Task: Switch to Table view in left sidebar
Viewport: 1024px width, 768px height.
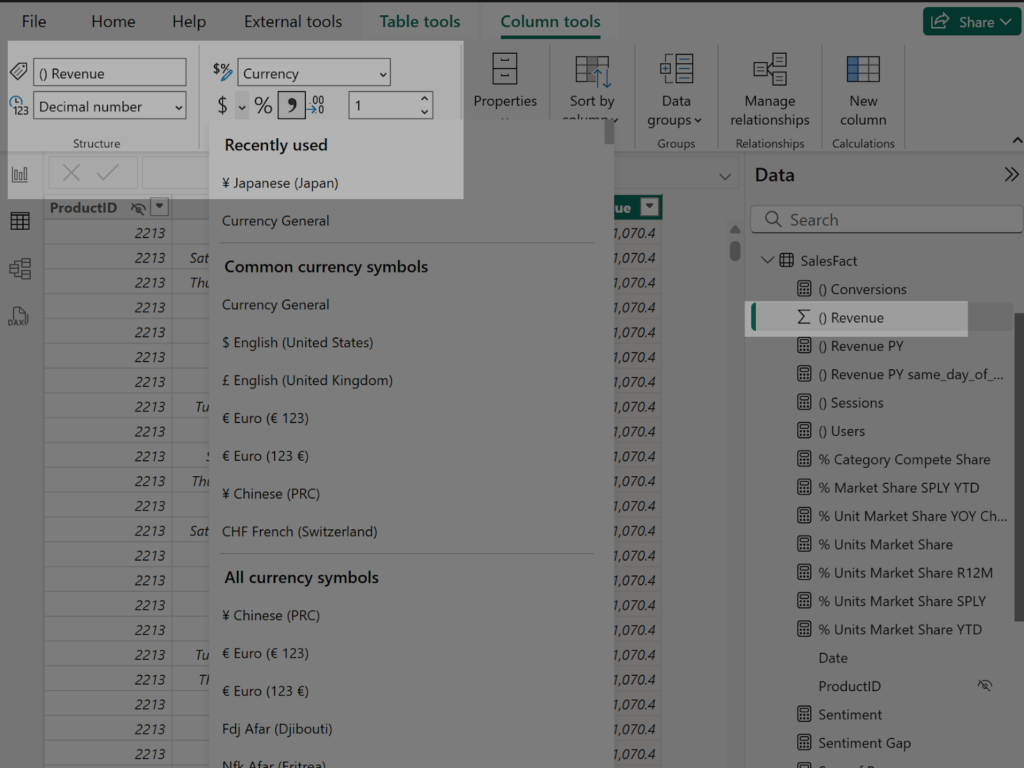Action: point(20,221)
